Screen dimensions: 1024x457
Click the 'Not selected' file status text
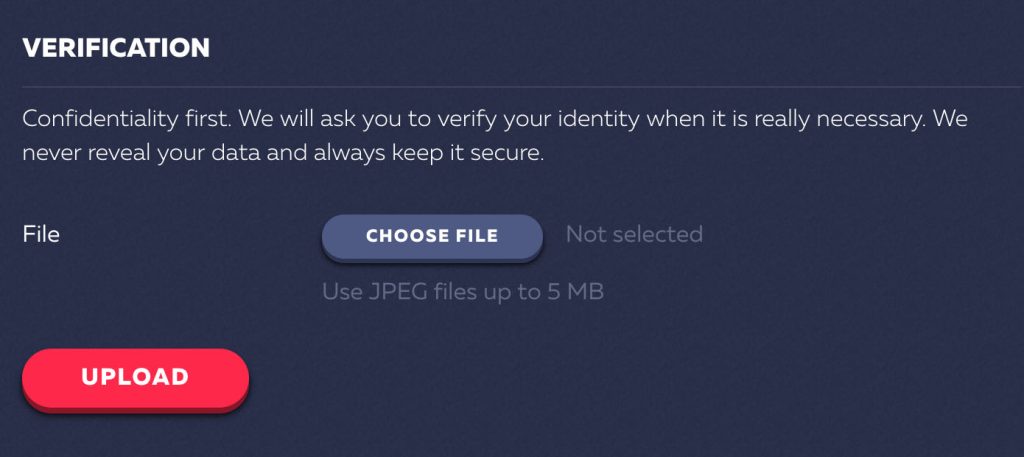pyautogui.click(x=634, y=235)
